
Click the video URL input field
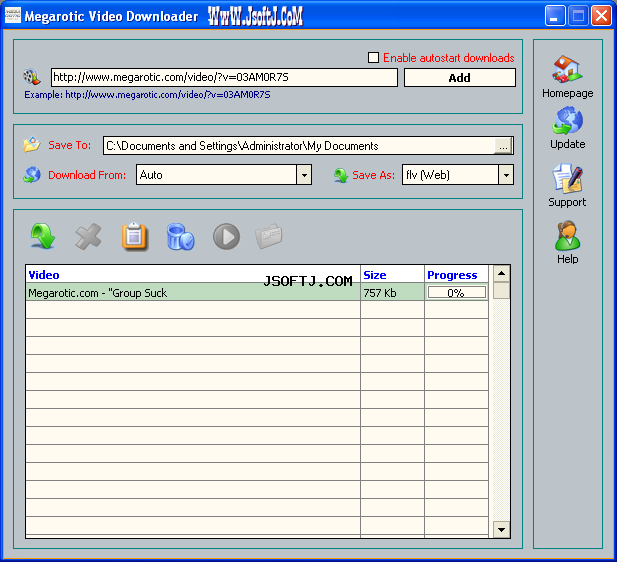click(224, 77)
